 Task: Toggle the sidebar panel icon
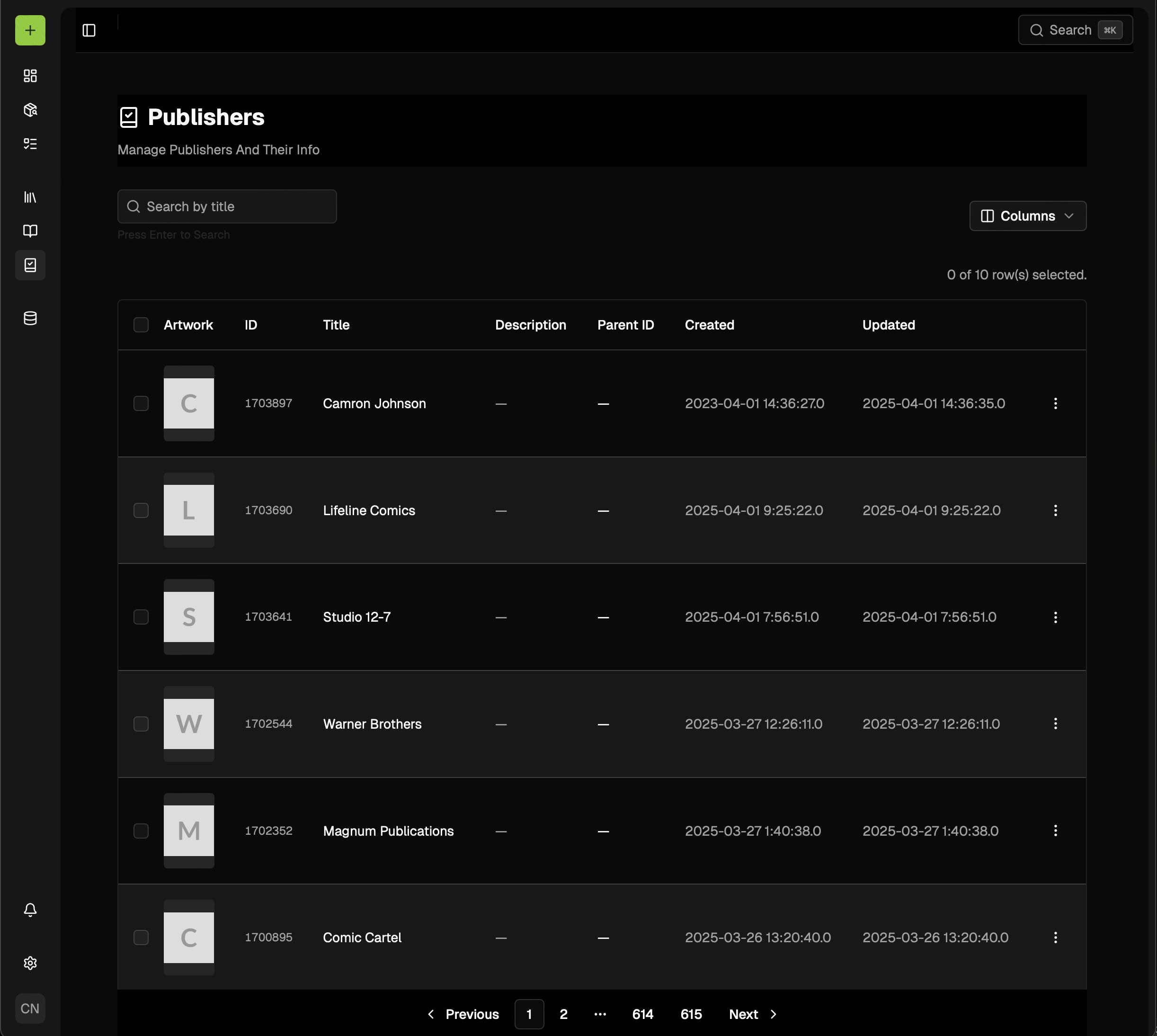pos(89,30)
